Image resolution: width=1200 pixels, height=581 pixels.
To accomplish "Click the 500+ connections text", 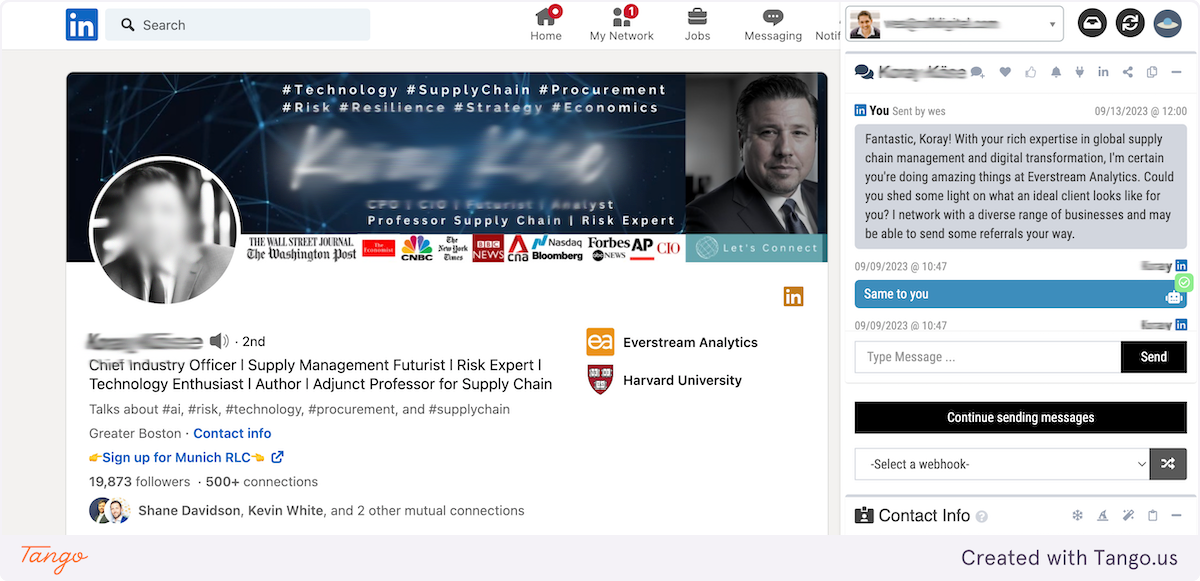I will pos(262,482).
